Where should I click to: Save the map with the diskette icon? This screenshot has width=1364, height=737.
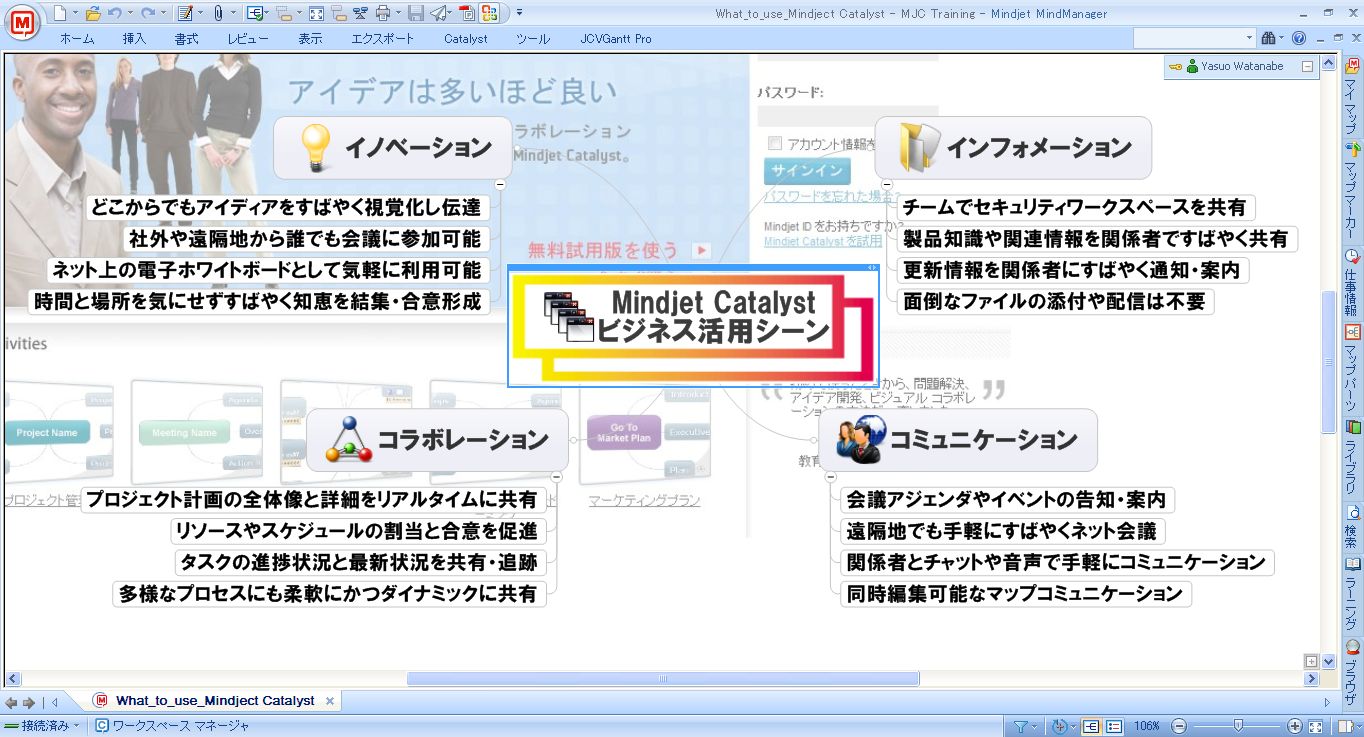pyautogui.click(x=416, y=13)
